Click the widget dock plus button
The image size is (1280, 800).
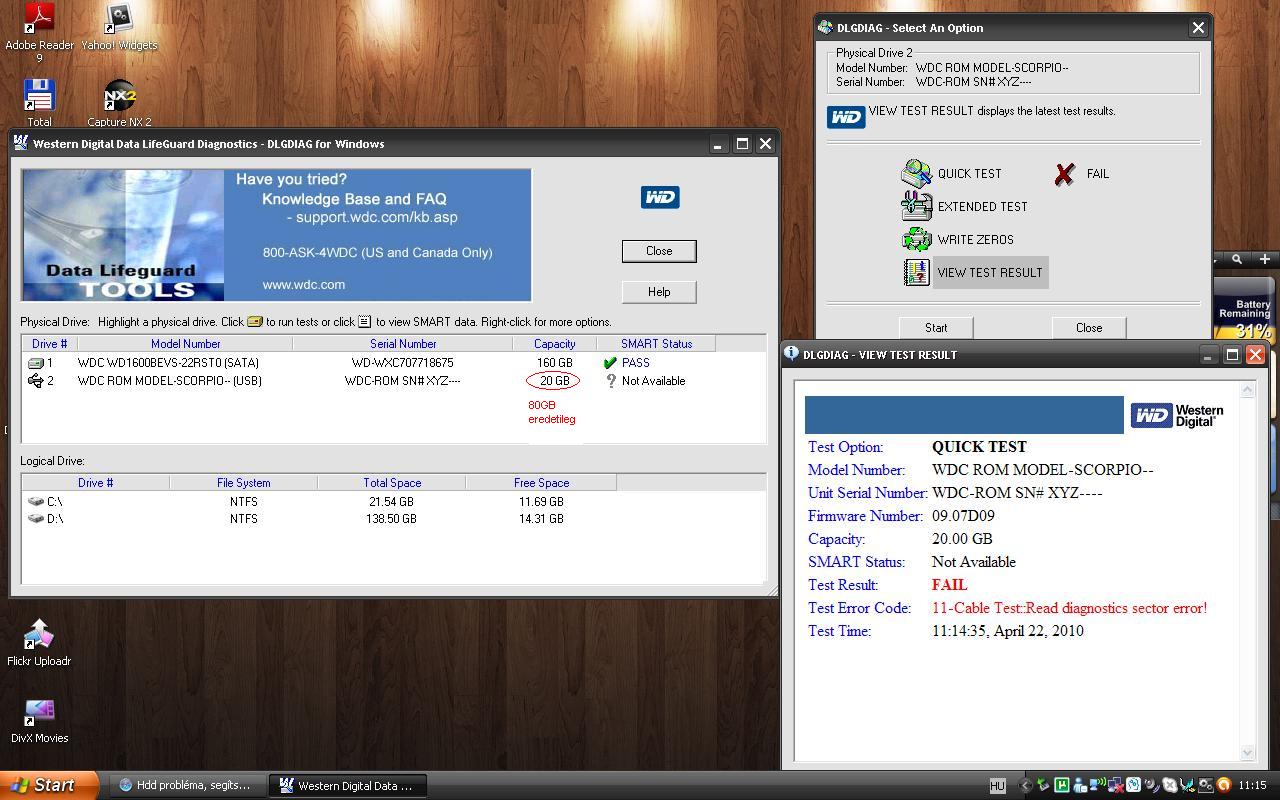click(1265, 259)
